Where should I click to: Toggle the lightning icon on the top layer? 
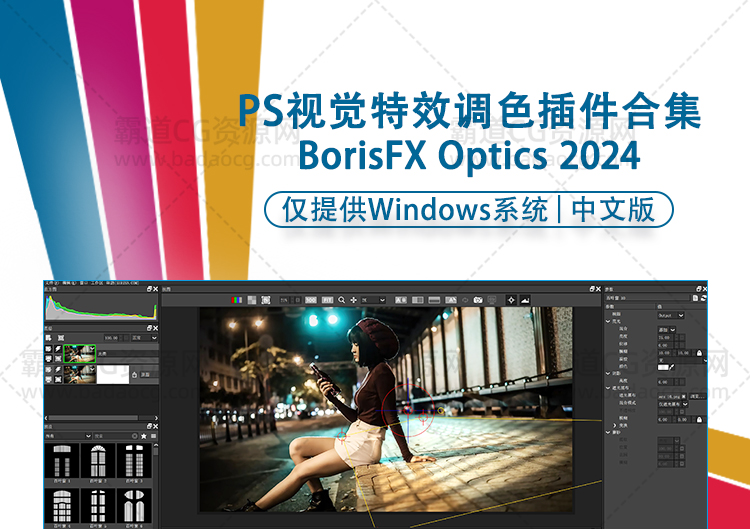pyautogui.click(x=58, y=349)
